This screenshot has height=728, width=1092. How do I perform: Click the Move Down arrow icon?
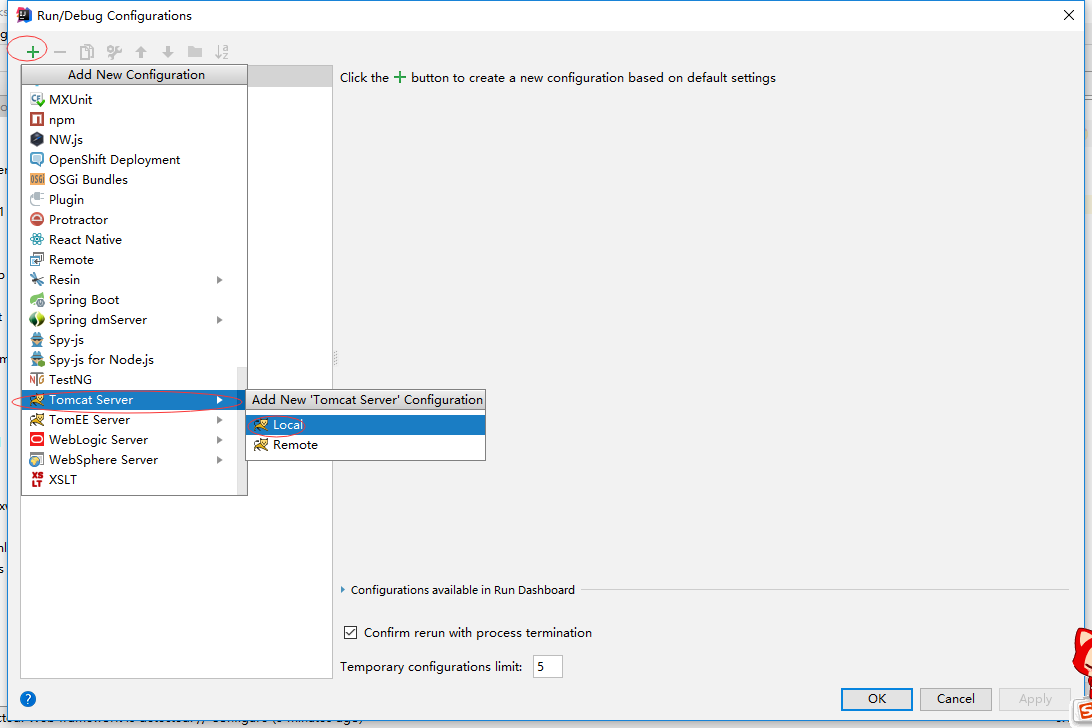tap(168, 52)
